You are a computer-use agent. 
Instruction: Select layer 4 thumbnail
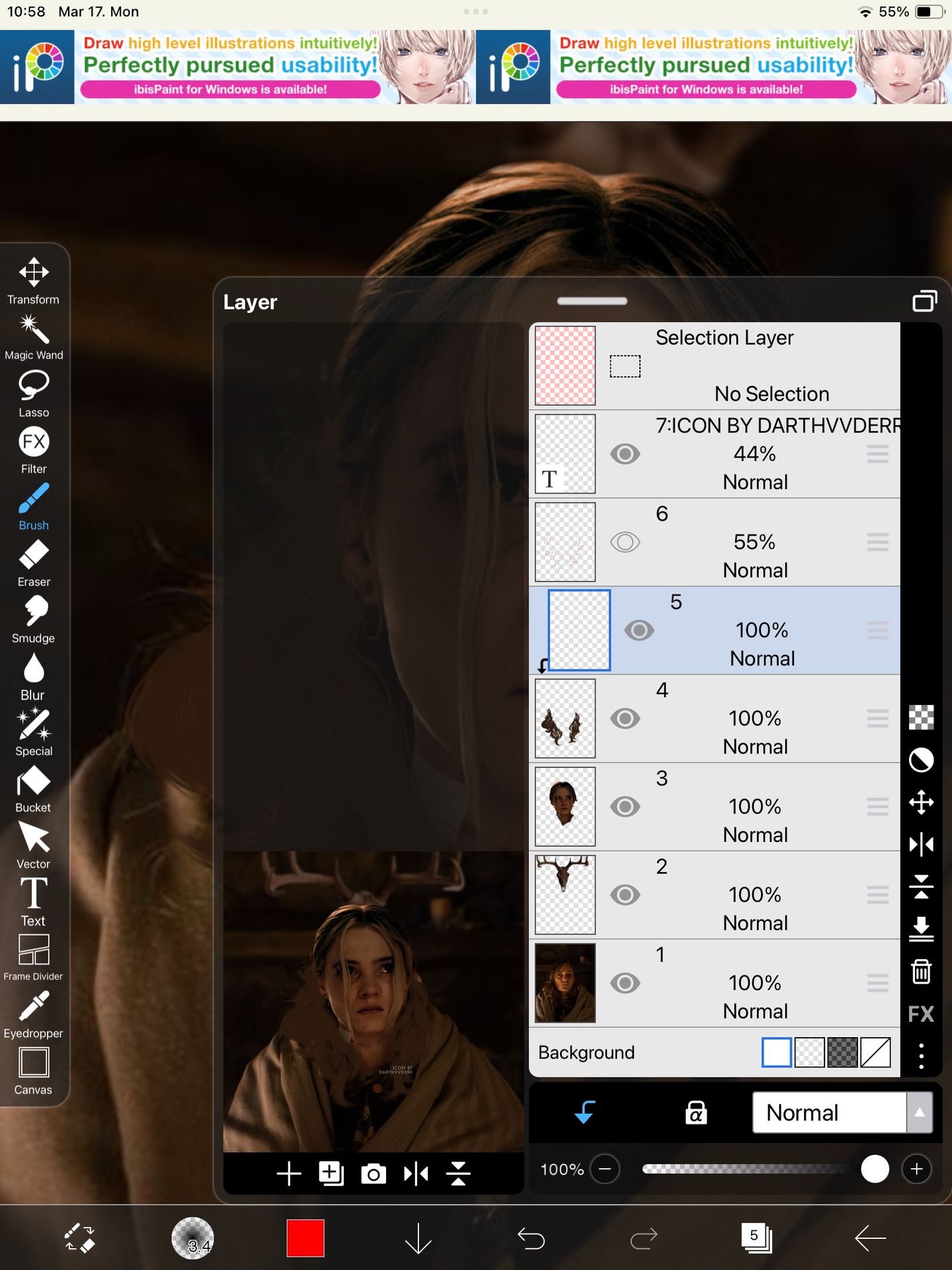[x=565, y=718]
